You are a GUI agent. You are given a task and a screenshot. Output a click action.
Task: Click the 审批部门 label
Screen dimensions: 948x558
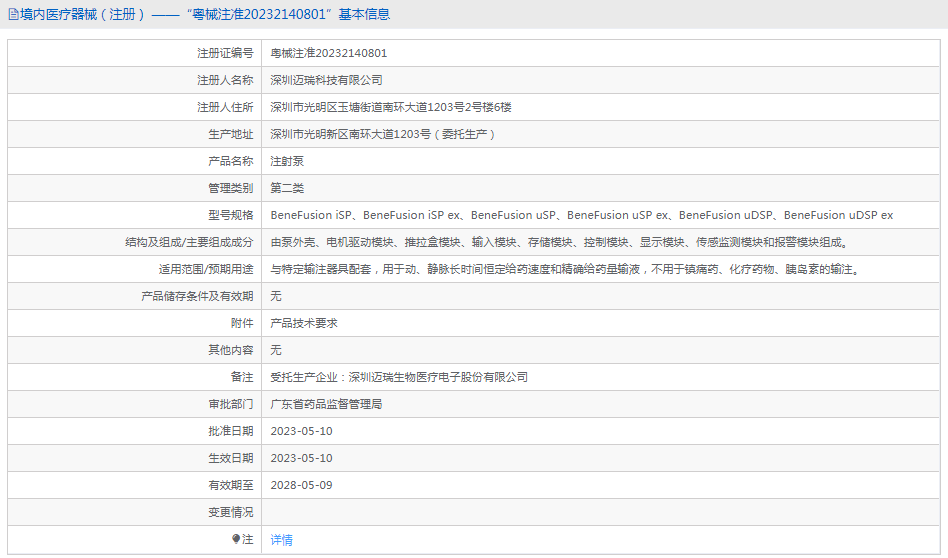pos(230,404)
